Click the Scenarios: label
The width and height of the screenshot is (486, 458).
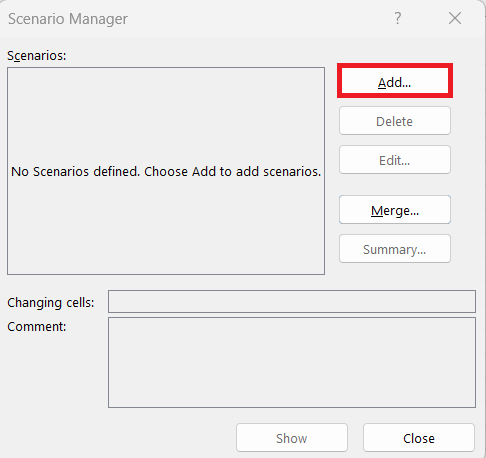[37, 56]
